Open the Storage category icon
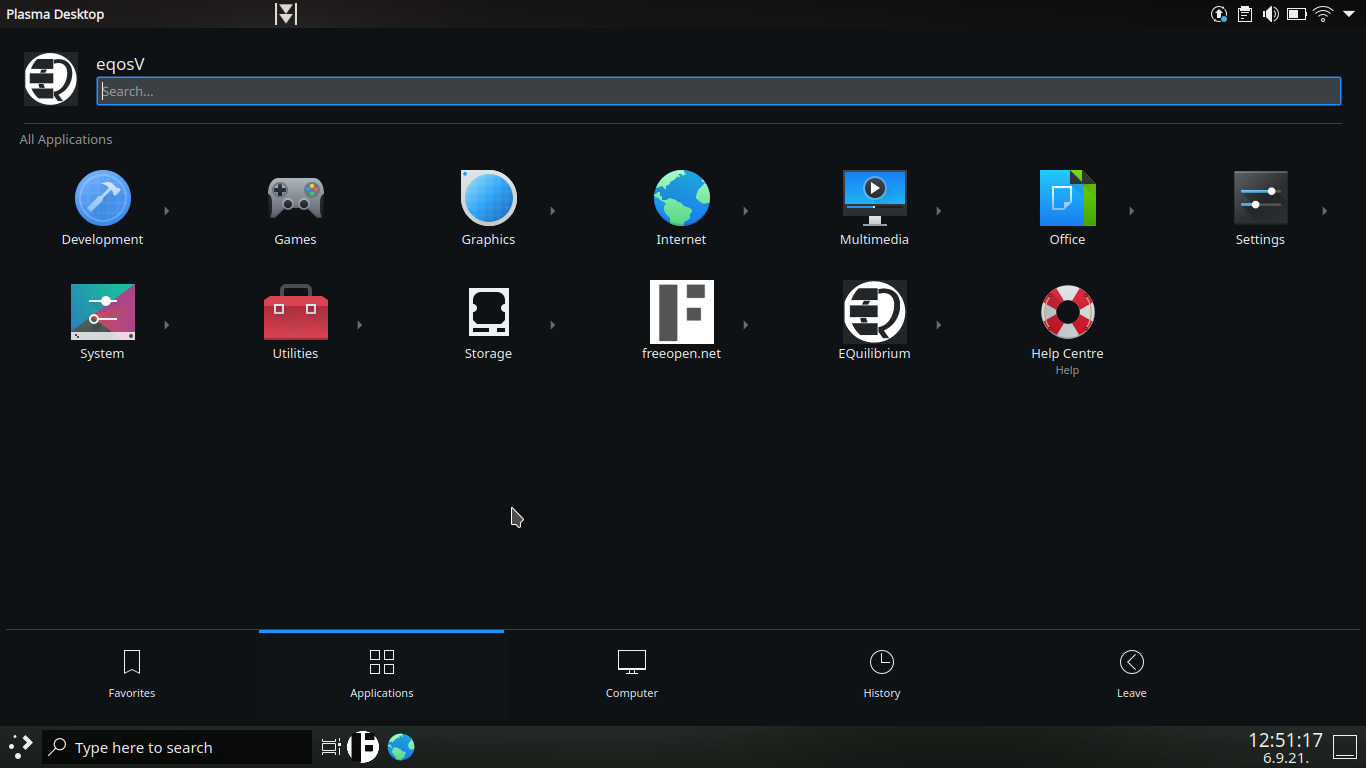The image size is (1366, 768). 488,312
